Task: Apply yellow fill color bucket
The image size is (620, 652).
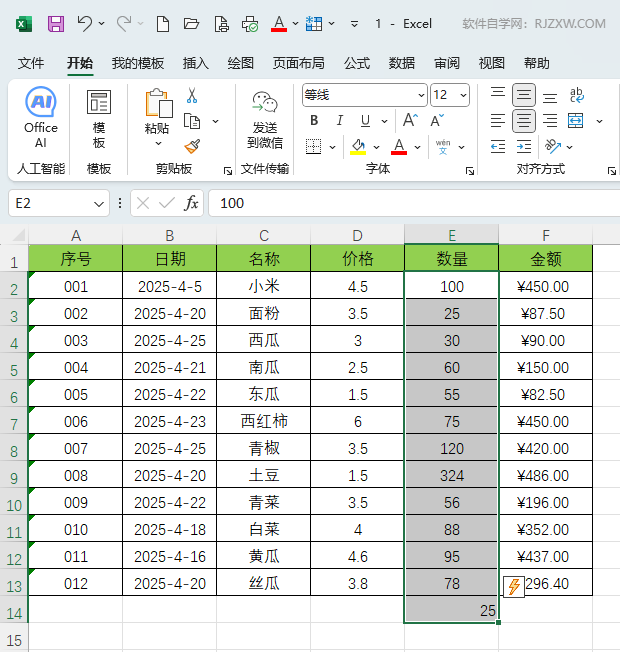Action: point(358,147)
